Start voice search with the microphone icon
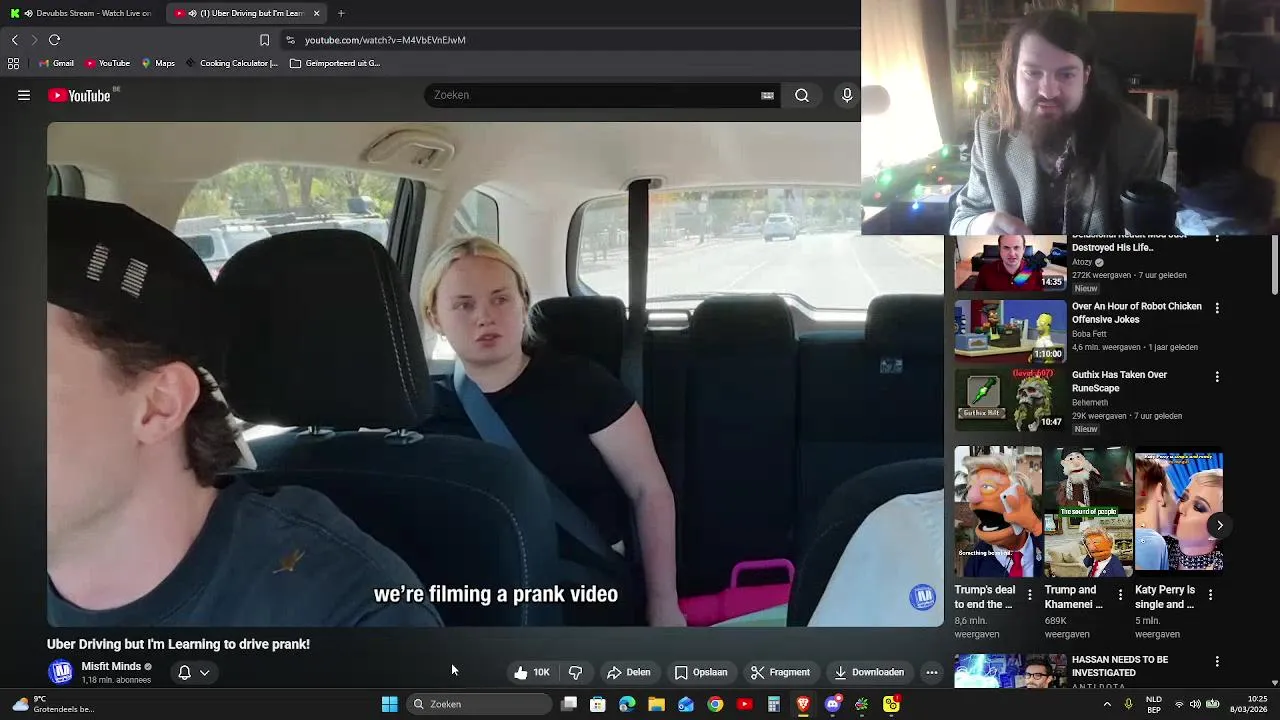The width and height of the screenshot is (1280, 720). (x=847, y=95)
